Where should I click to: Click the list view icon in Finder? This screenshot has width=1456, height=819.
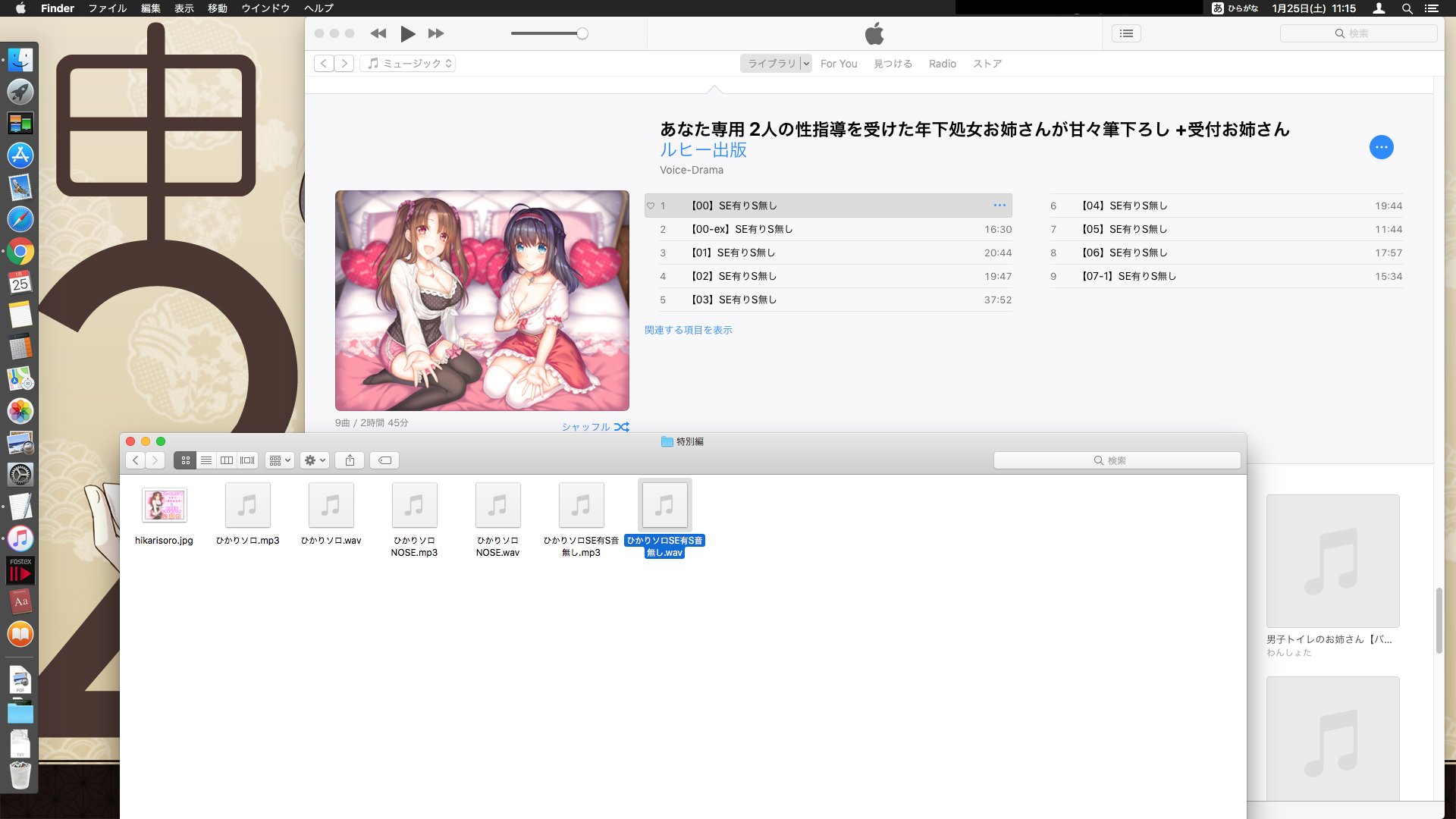click(x=205, y=460)
